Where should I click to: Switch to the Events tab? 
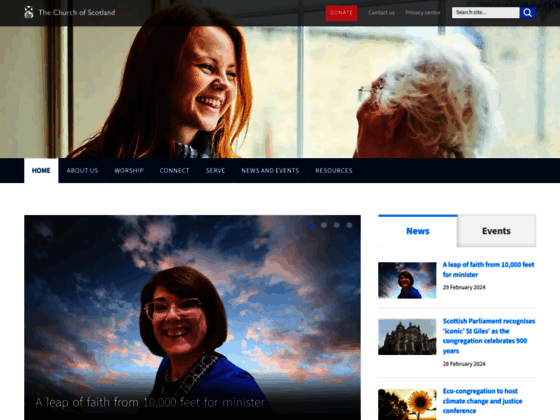(x=496, y=231)
